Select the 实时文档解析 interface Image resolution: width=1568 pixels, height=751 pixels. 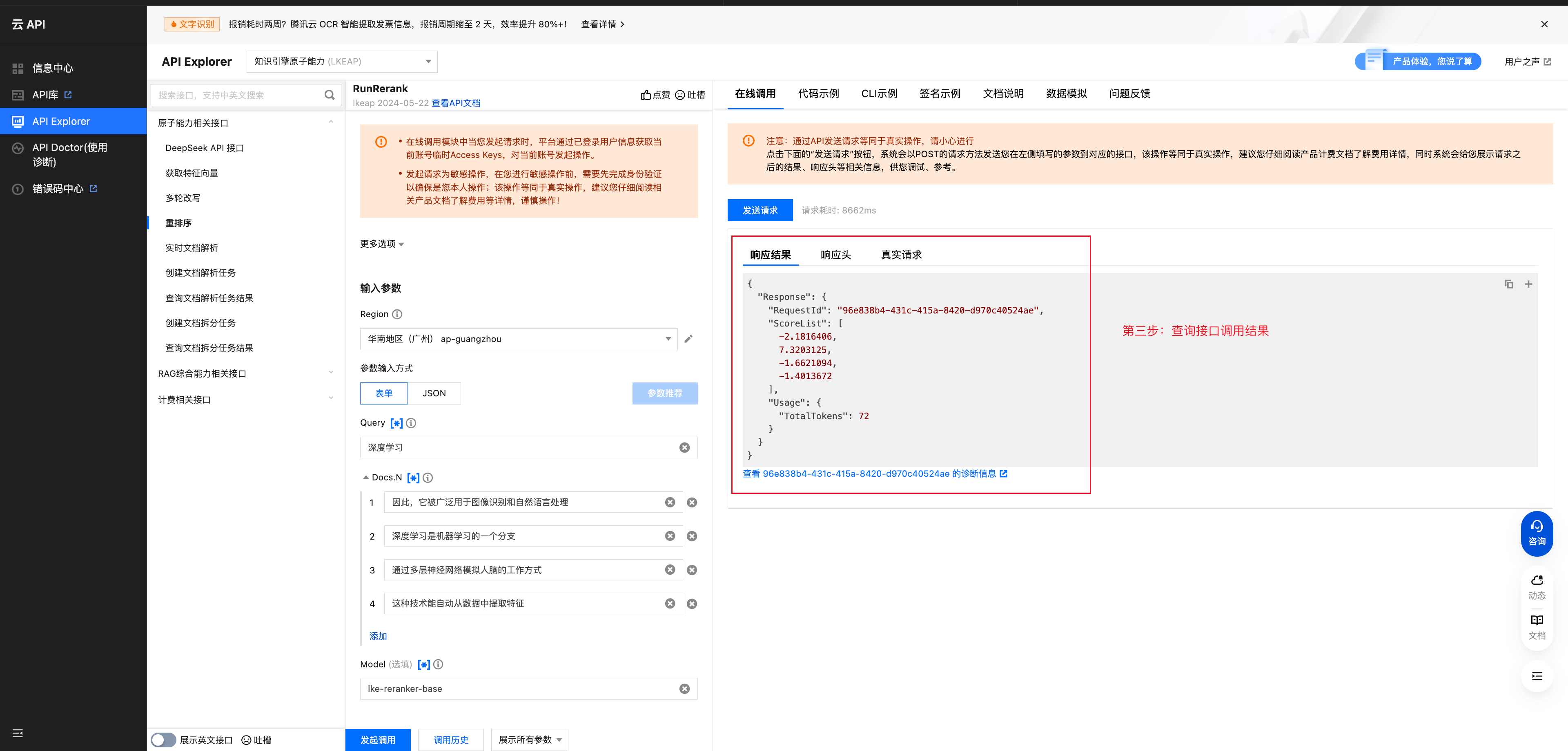pyautogui.click(x=191, y=248)
